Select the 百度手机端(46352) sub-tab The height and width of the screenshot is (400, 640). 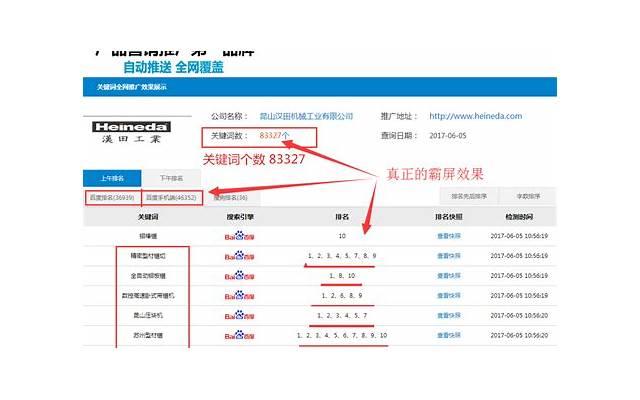pyautogui.click(x=171, y=198)
